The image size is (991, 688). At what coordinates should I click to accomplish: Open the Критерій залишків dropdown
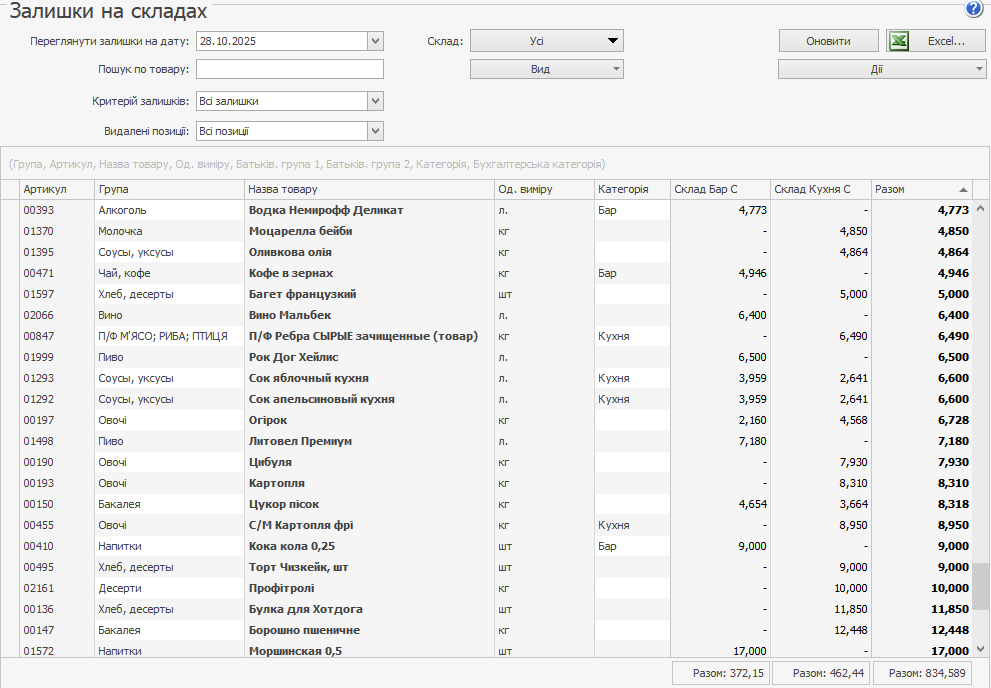coord(376,101)
